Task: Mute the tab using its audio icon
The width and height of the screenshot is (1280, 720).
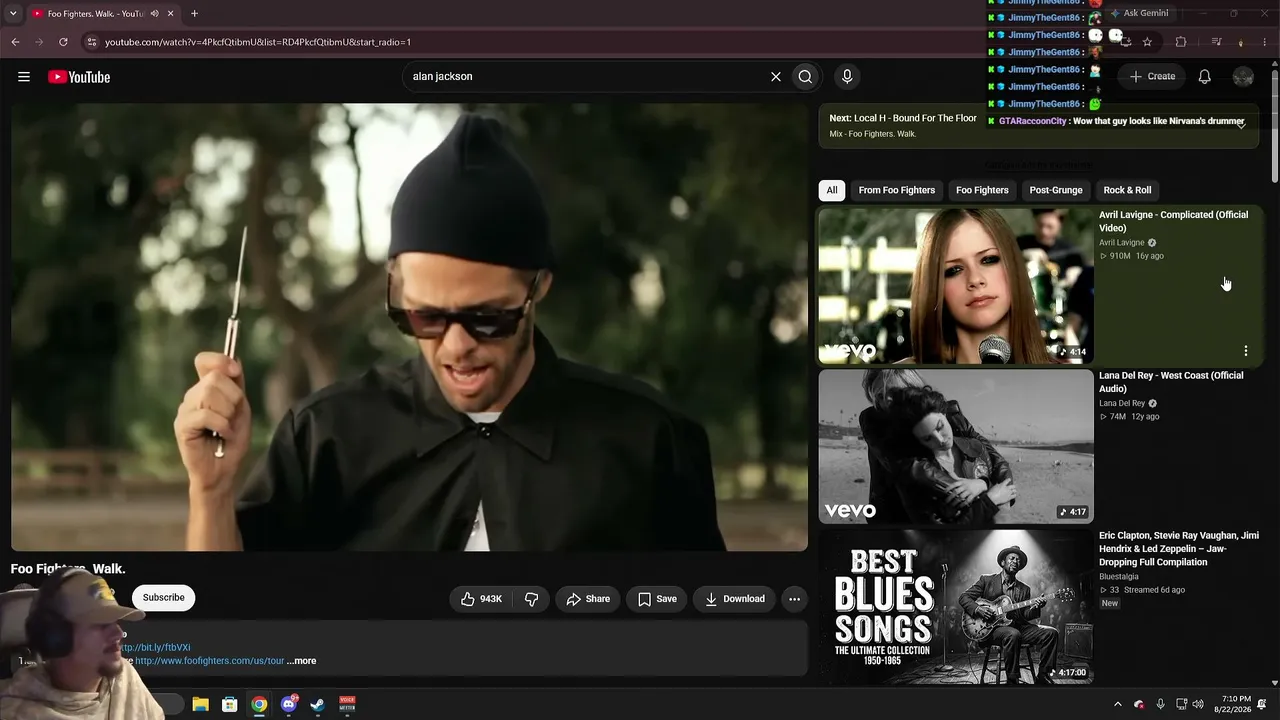Action: tap(154, 14)
